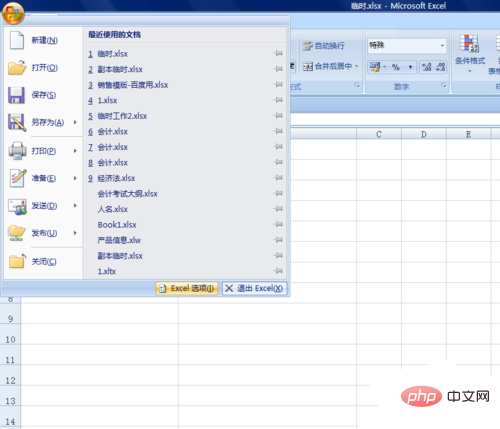
Task: Pin recent entry 1 临时.xlsx
Action: 278,53
